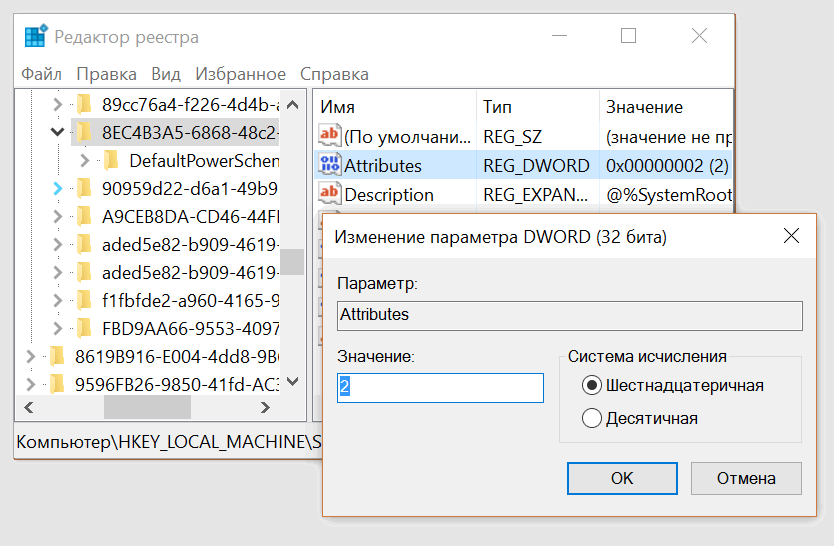Expand the 8619B916-E004 registry key

[x=31, y=354]
